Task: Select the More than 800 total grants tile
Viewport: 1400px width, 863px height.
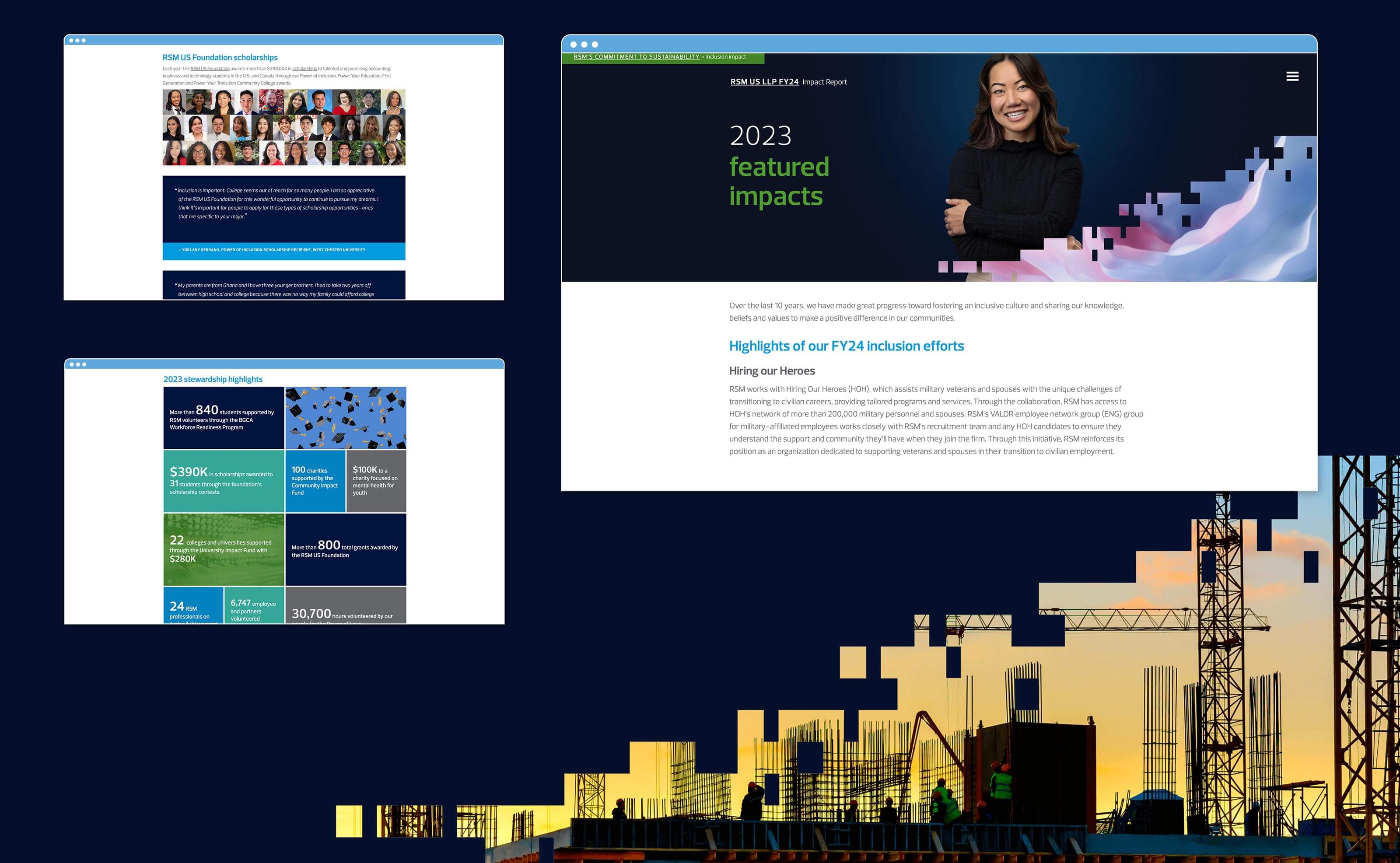Action: point(346,550)
